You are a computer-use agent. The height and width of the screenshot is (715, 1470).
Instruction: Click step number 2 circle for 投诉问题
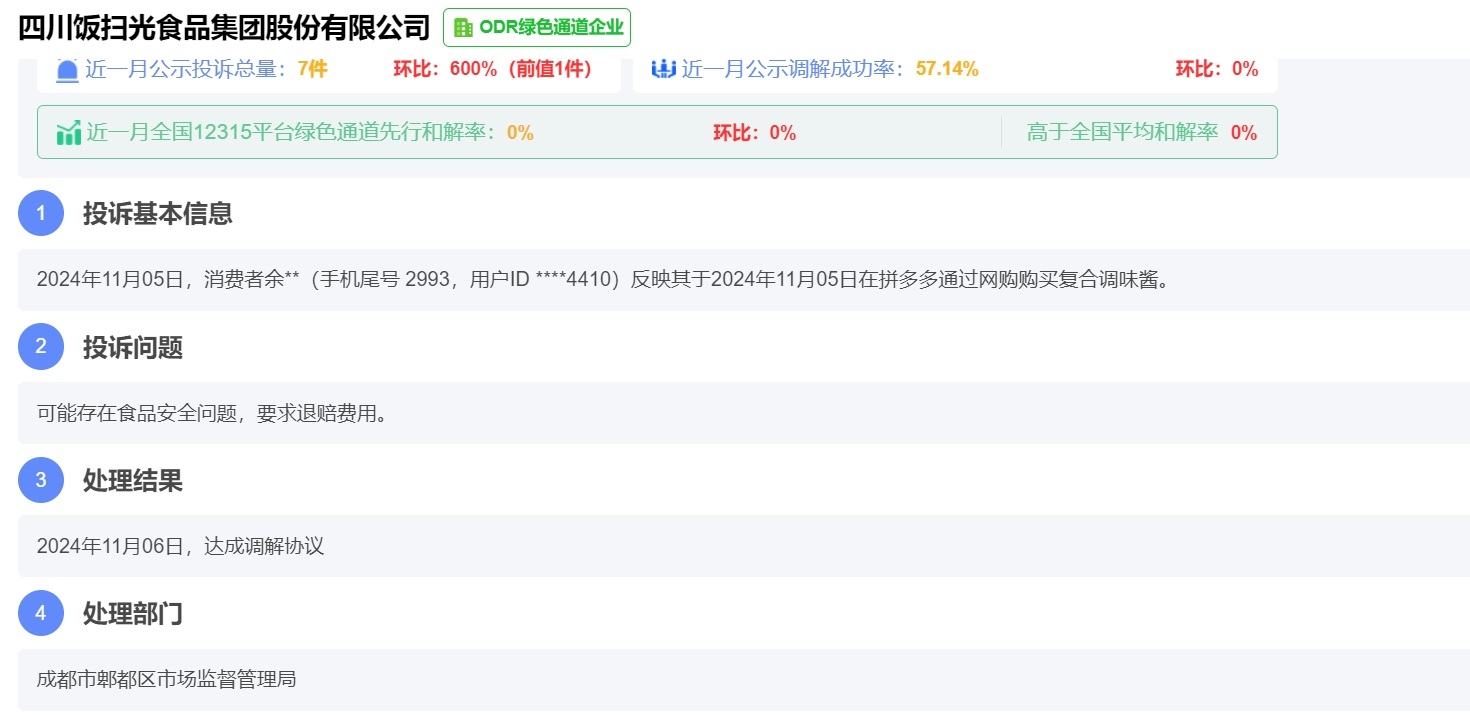(x=41, y=346)
